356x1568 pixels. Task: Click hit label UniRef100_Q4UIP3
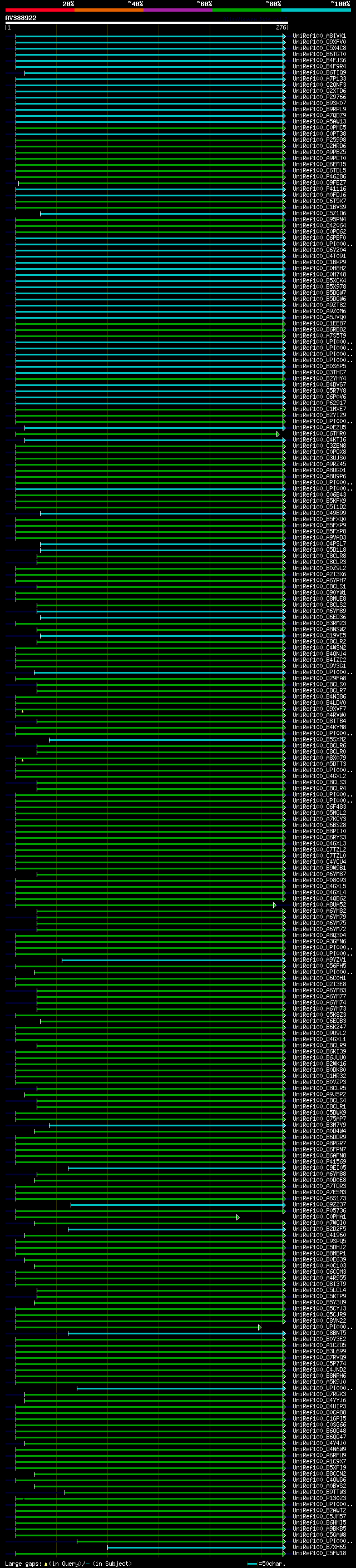pos(319,1406)
